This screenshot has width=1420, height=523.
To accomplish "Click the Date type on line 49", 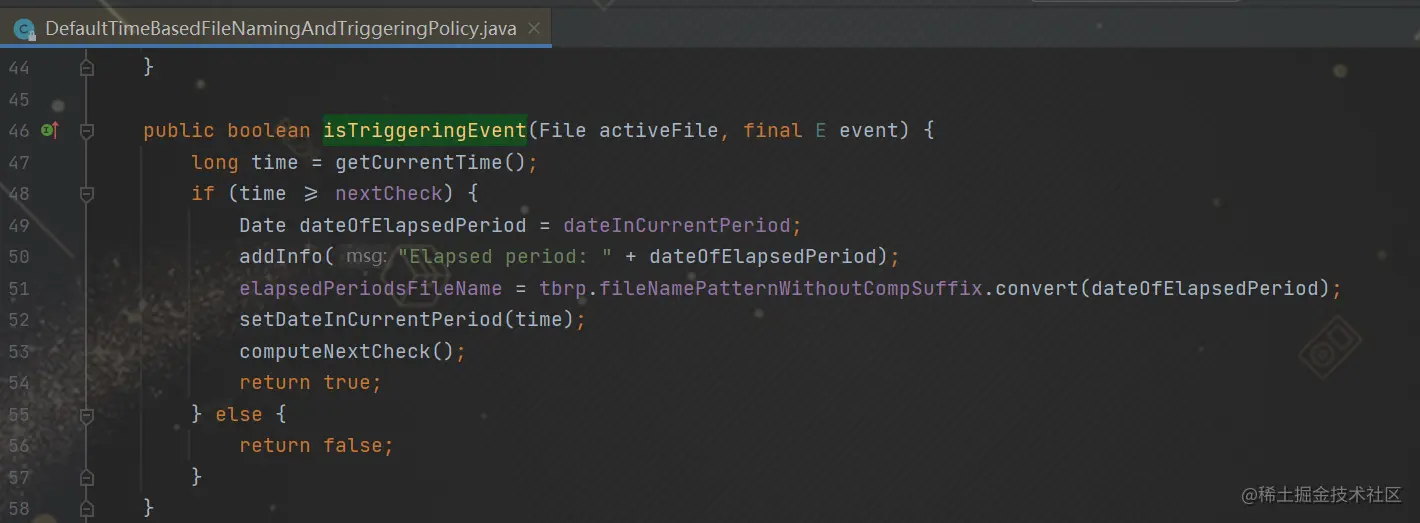I will pos(263,225).
